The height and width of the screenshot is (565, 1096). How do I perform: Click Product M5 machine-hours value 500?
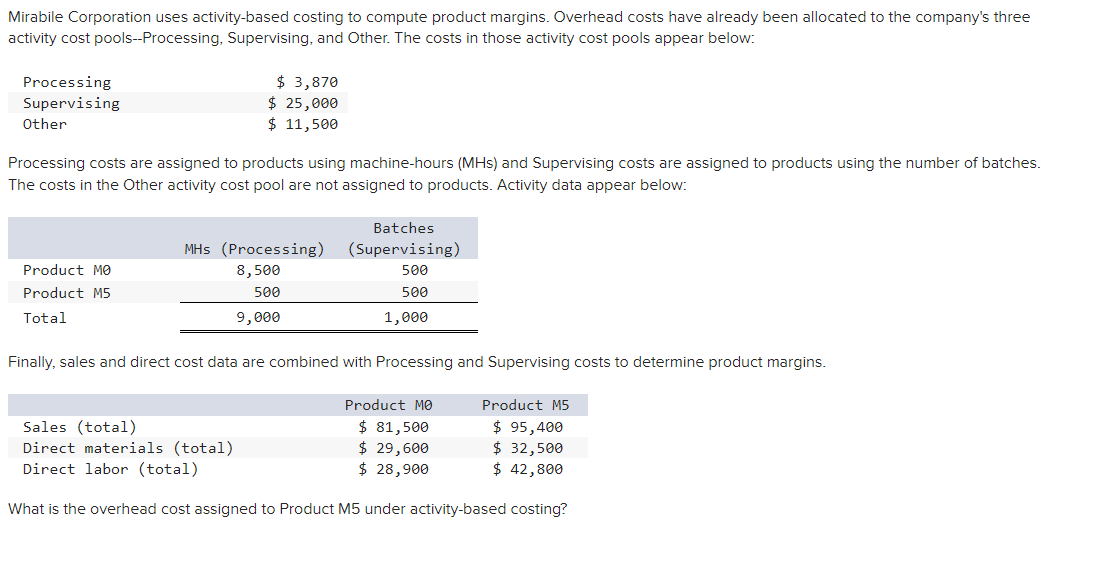[267, 292]
